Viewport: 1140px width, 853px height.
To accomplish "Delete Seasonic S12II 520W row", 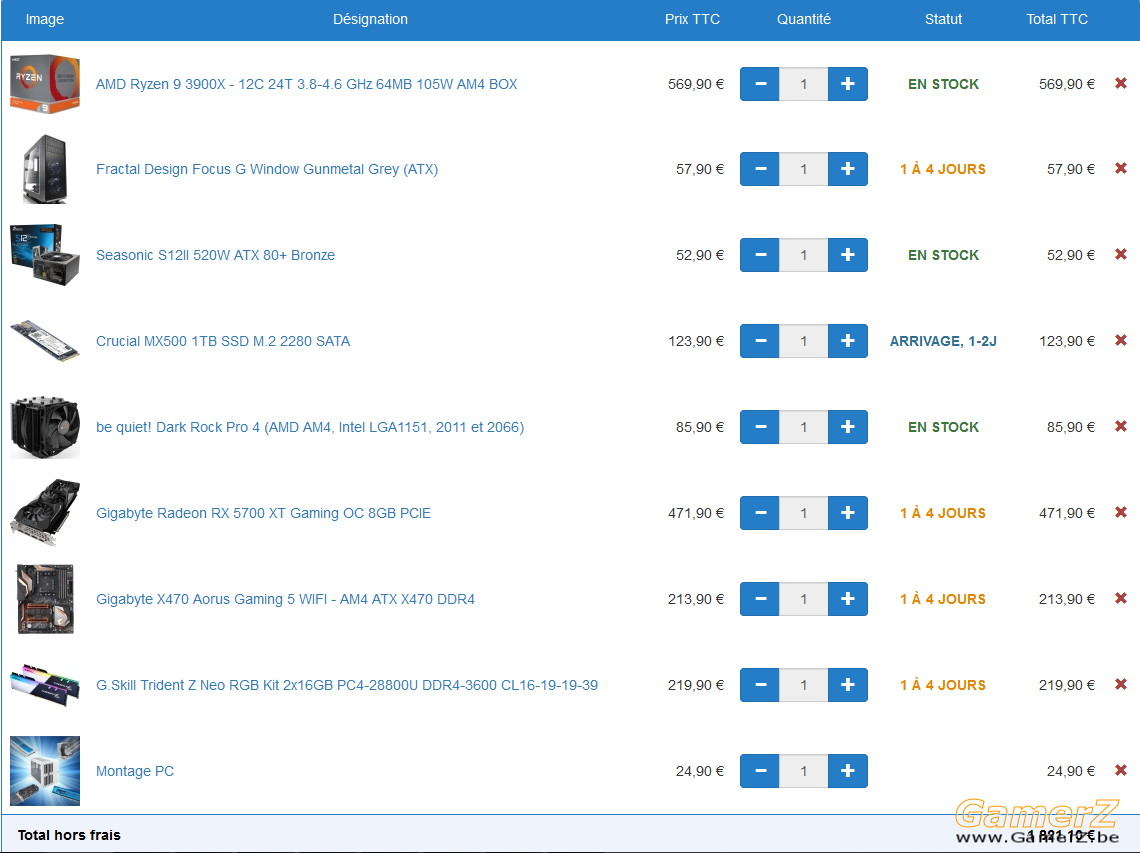I will point(1121,255).
